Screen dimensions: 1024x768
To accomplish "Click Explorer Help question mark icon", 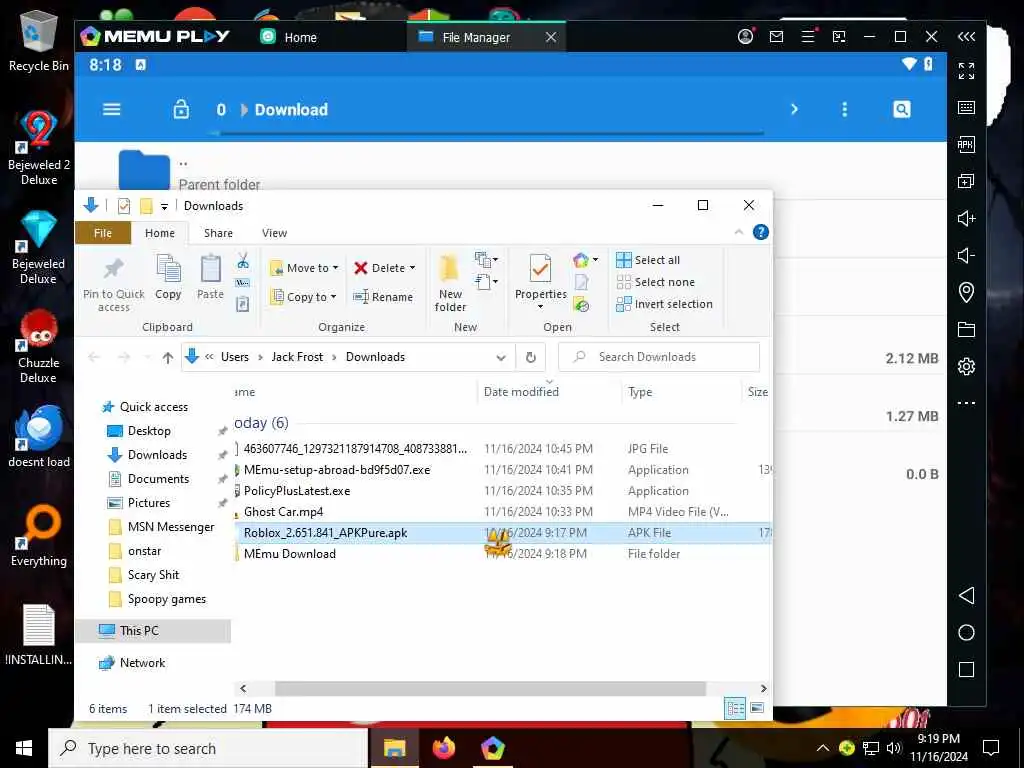I will click(x=760, y=232).
